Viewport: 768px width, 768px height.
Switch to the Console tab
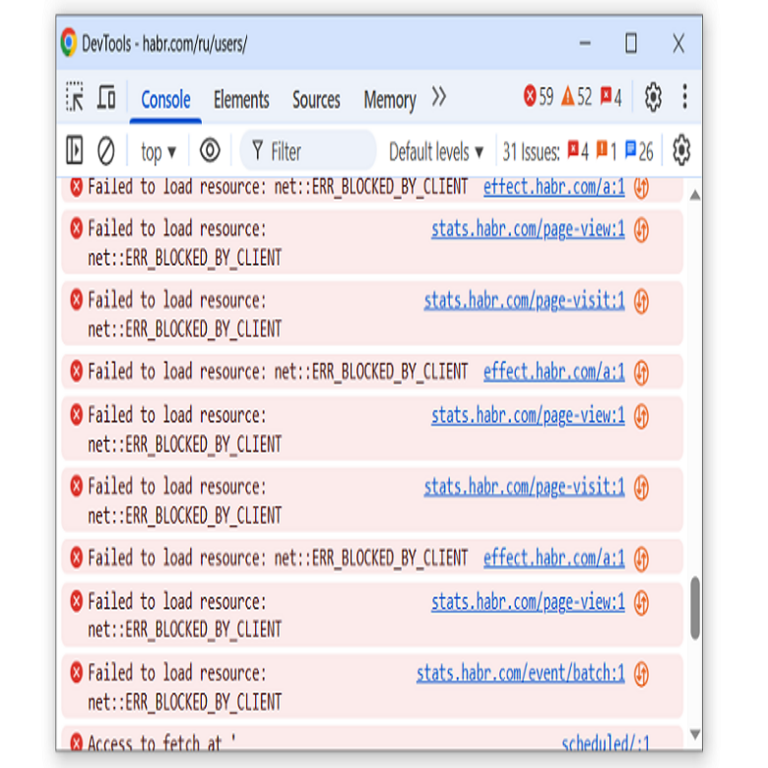coord(166,99)
